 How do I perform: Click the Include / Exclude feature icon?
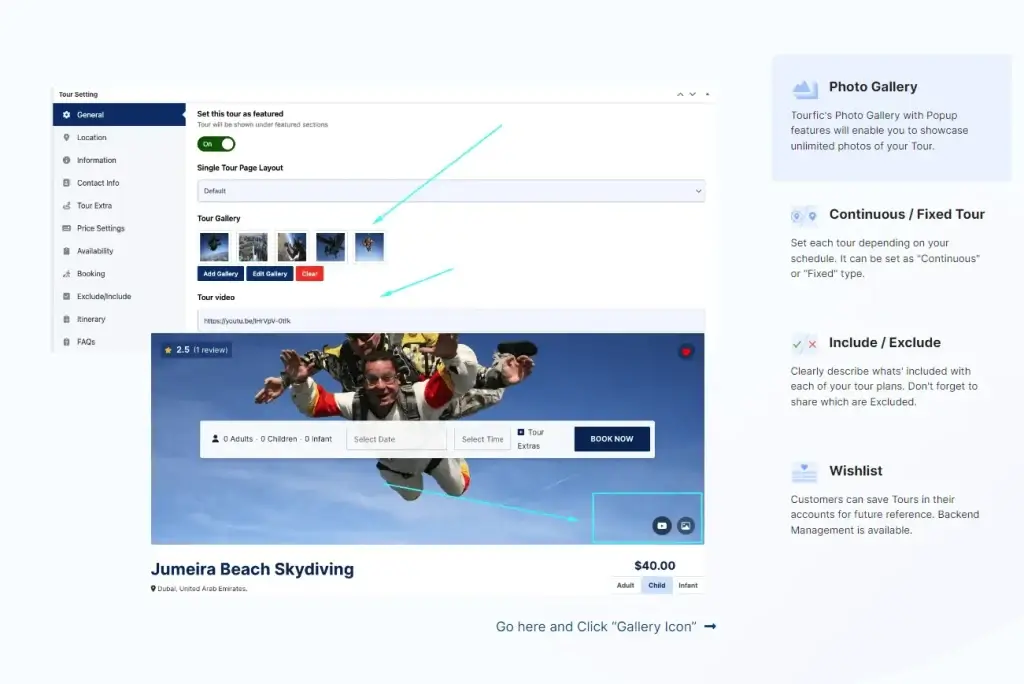804,344
